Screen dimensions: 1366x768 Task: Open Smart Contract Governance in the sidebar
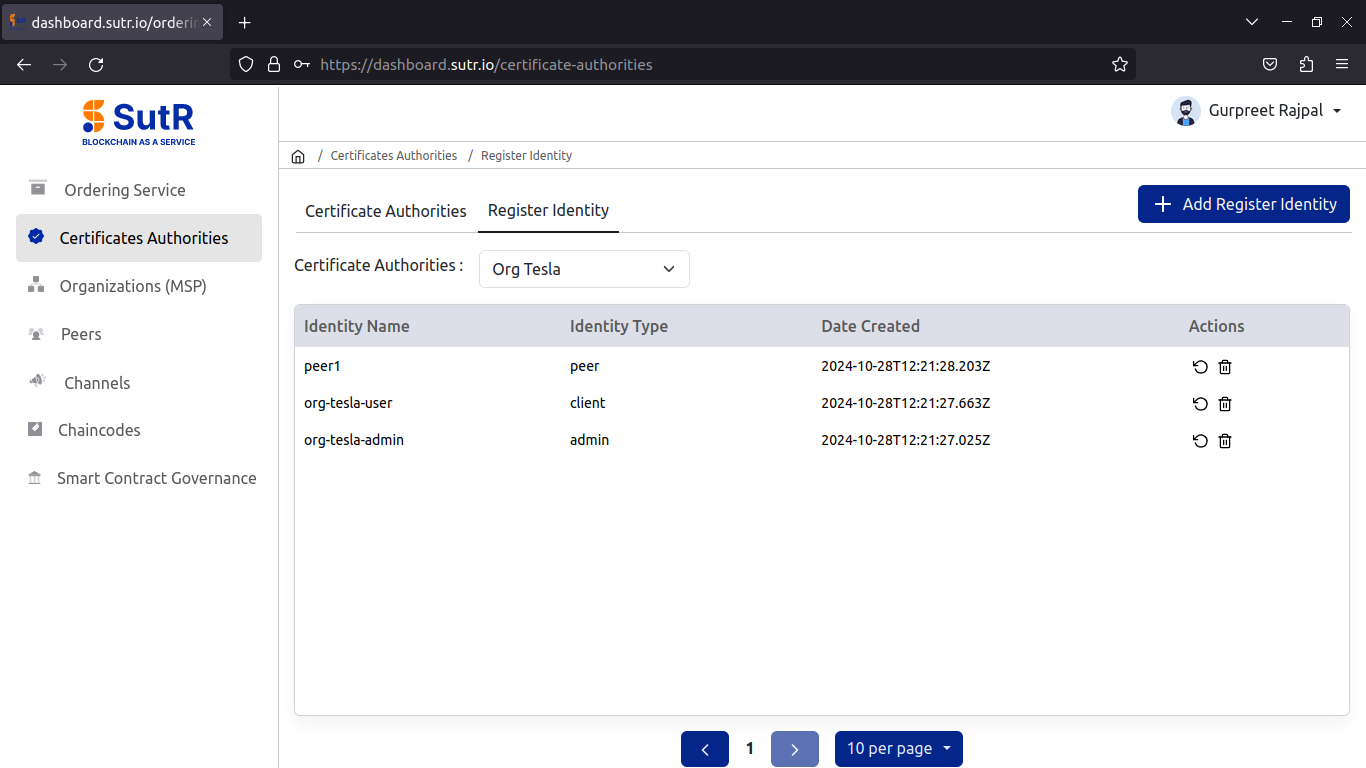[x=157, y=478]
